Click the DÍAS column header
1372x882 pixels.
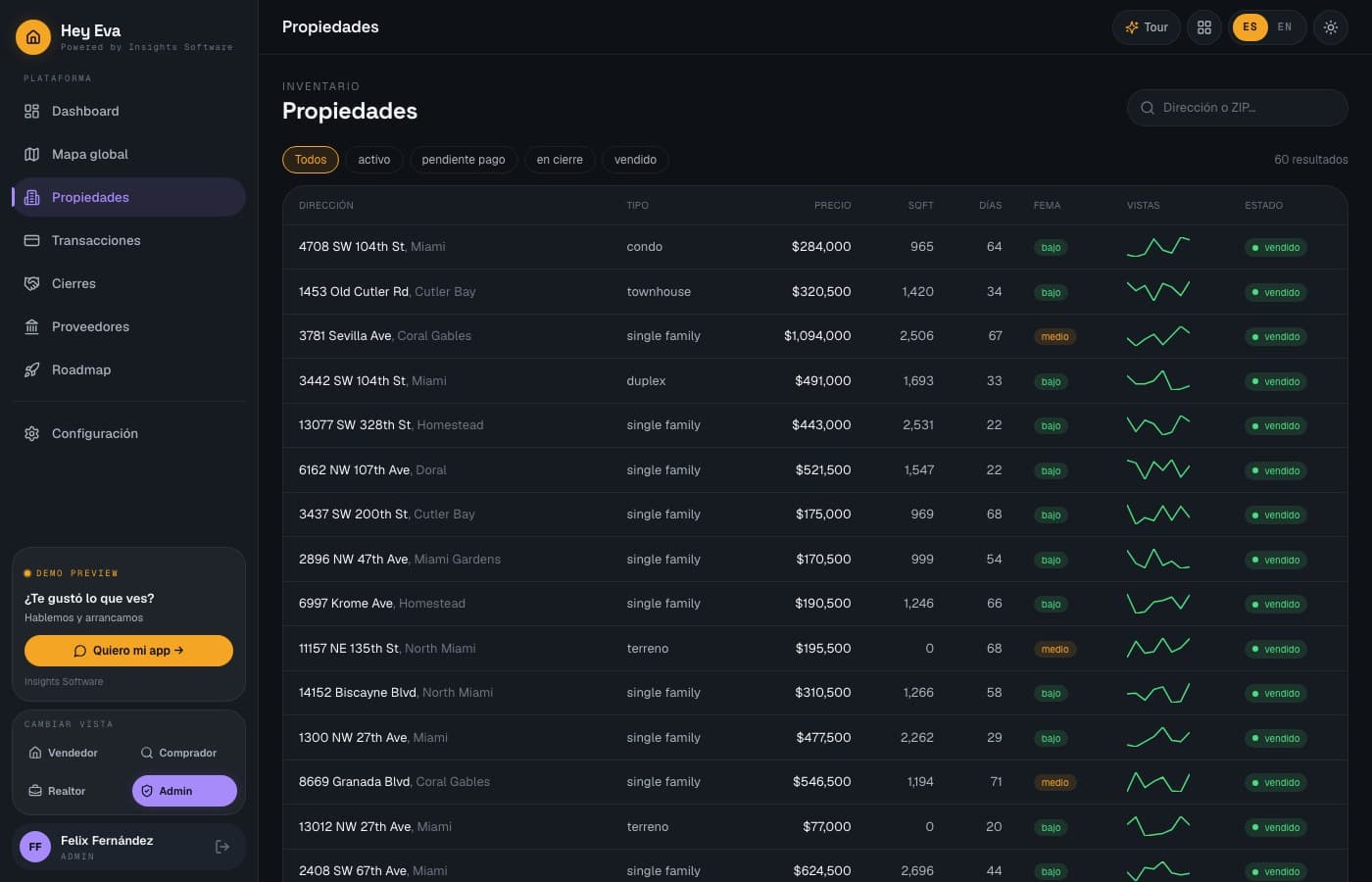[990, 206]
